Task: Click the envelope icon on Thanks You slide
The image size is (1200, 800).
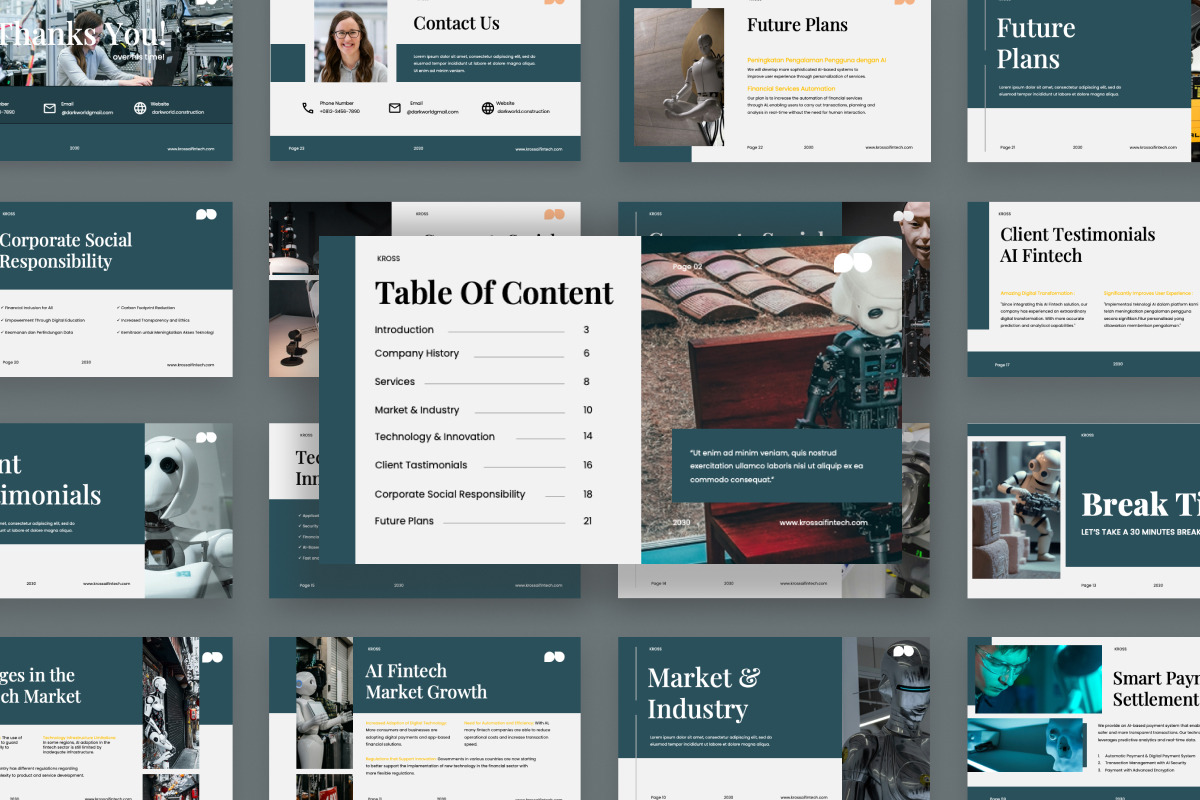Action: click(x=49, y=108)
